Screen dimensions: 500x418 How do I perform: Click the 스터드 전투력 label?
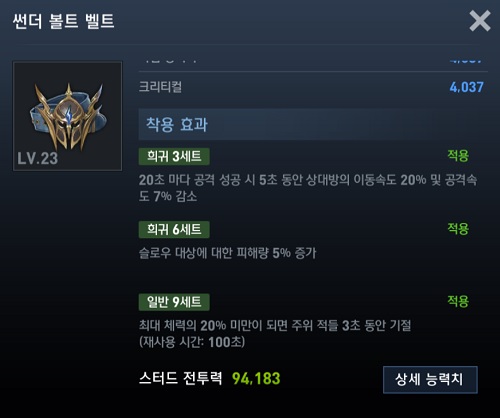pyautogui.click(x=180, y=379)
